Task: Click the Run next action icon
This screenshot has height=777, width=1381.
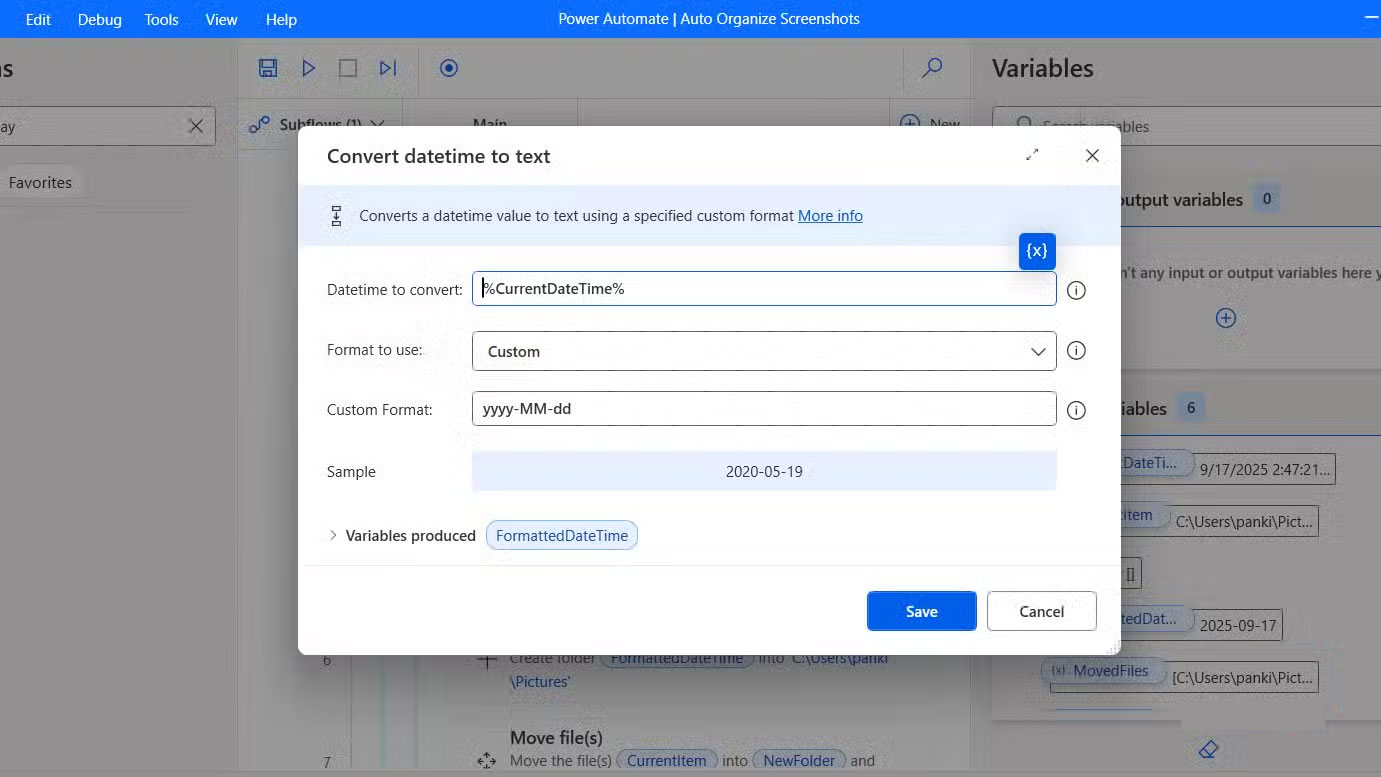Action: coord(388,68)
